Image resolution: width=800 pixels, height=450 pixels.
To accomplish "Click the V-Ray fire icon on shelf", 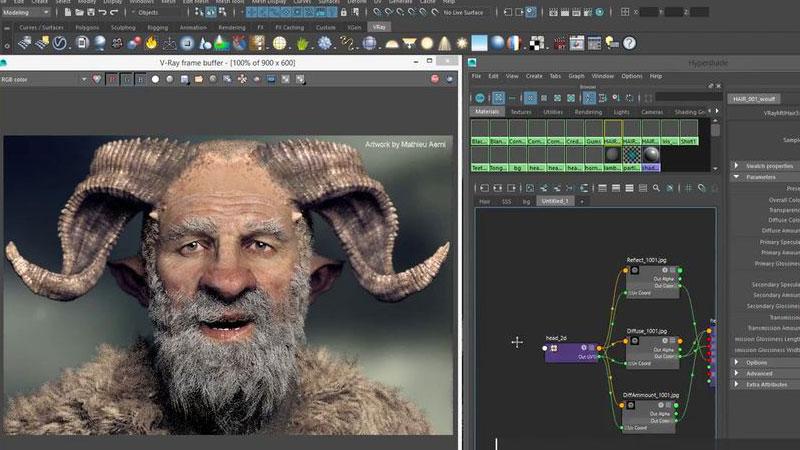I will click(x=151, y=43).
